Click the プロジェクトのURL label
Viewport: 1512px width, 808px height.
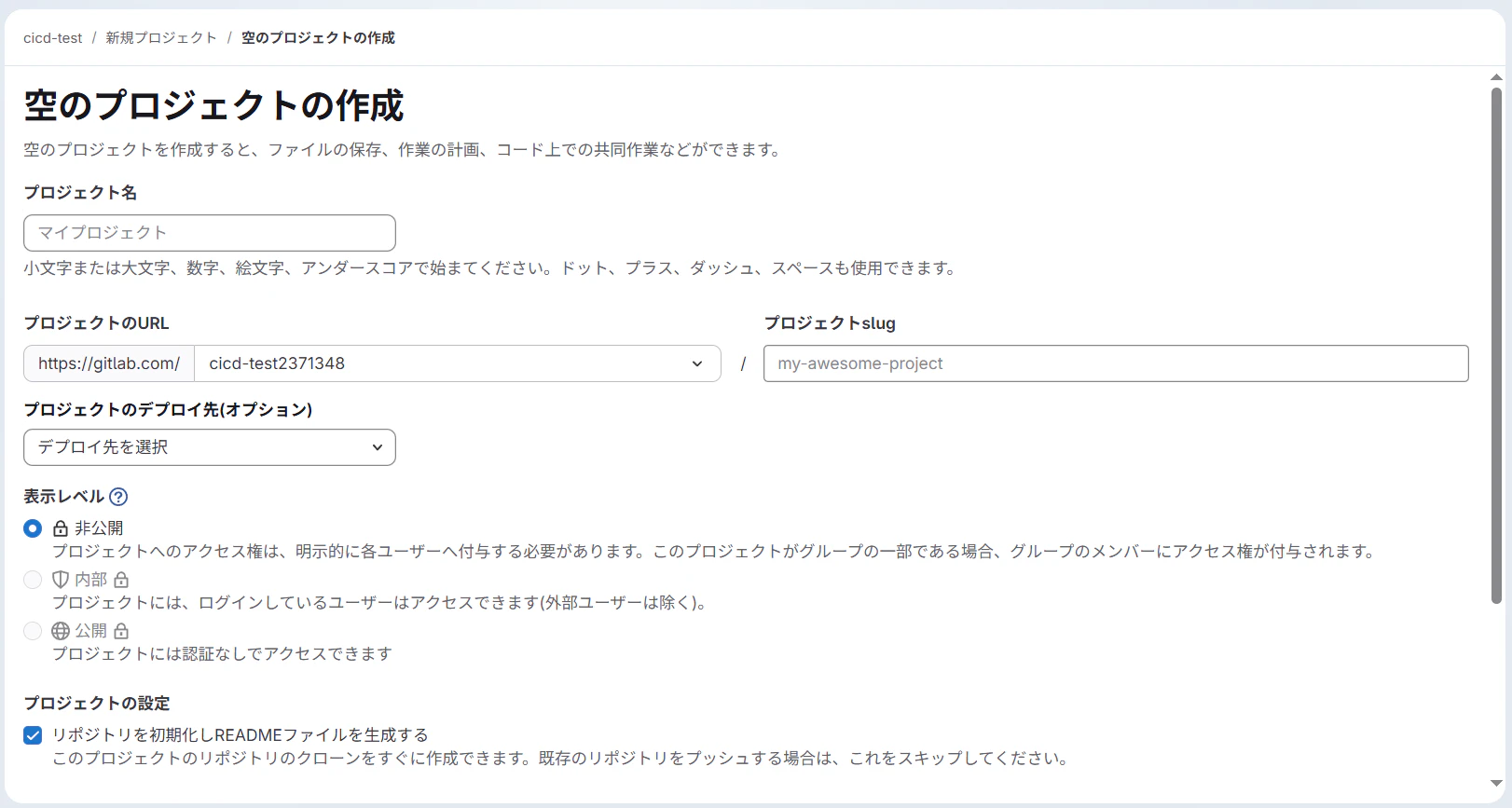point(97,323)
